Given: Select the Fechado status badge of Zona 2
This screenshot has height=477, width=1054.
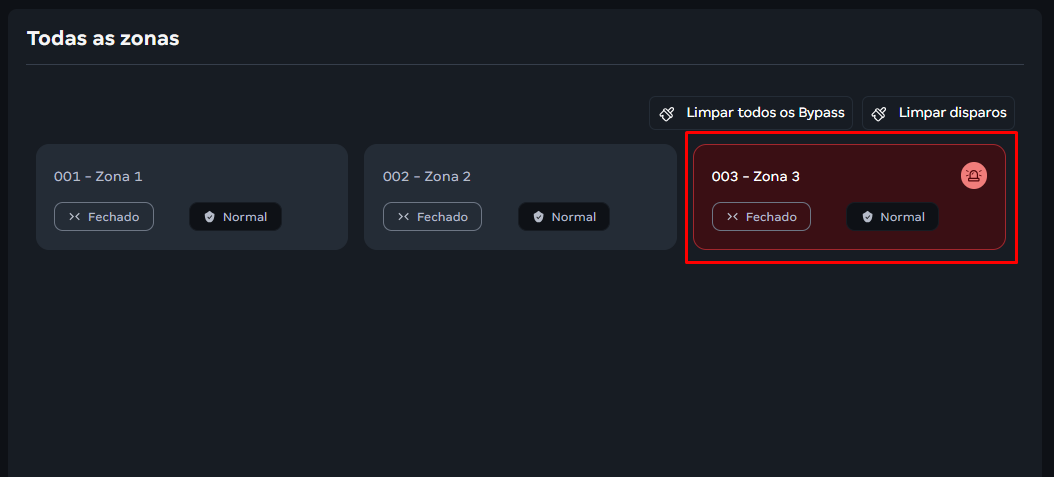Looking at the screenshot, I should click(433, 217).
